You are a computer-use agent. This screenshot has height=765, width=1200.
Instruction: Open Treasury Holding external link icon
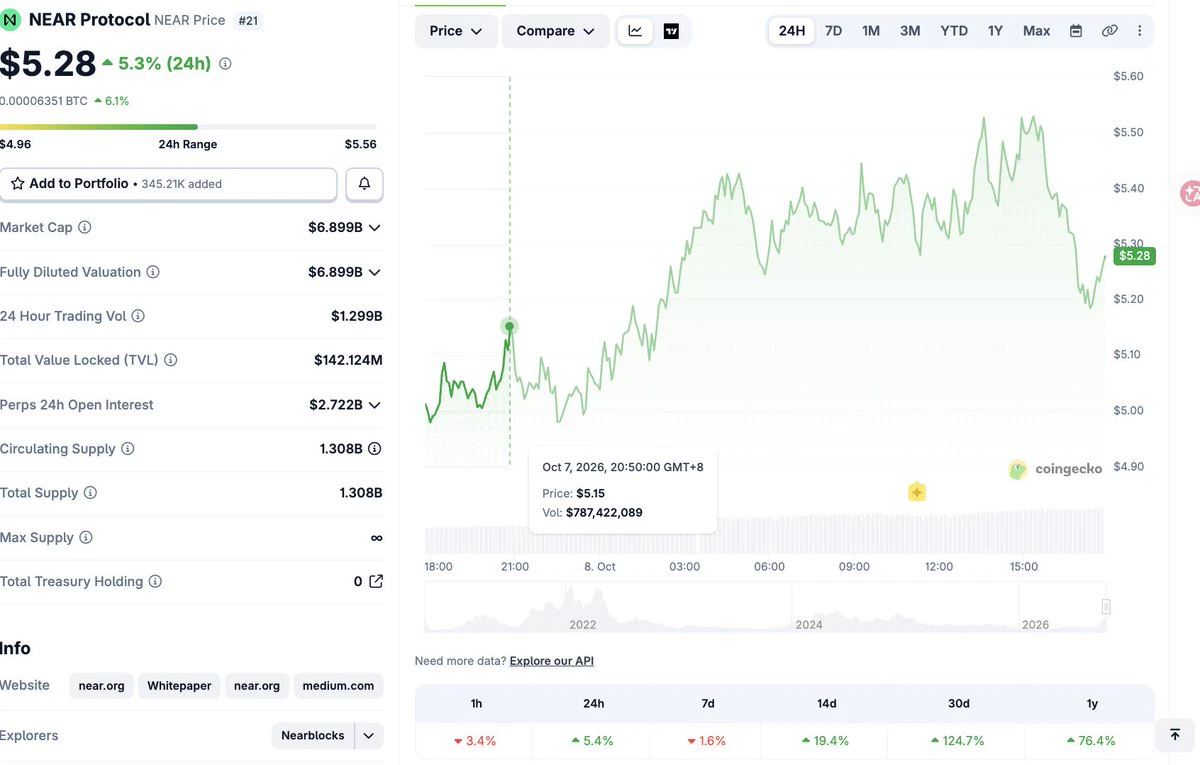coord(376,581)
